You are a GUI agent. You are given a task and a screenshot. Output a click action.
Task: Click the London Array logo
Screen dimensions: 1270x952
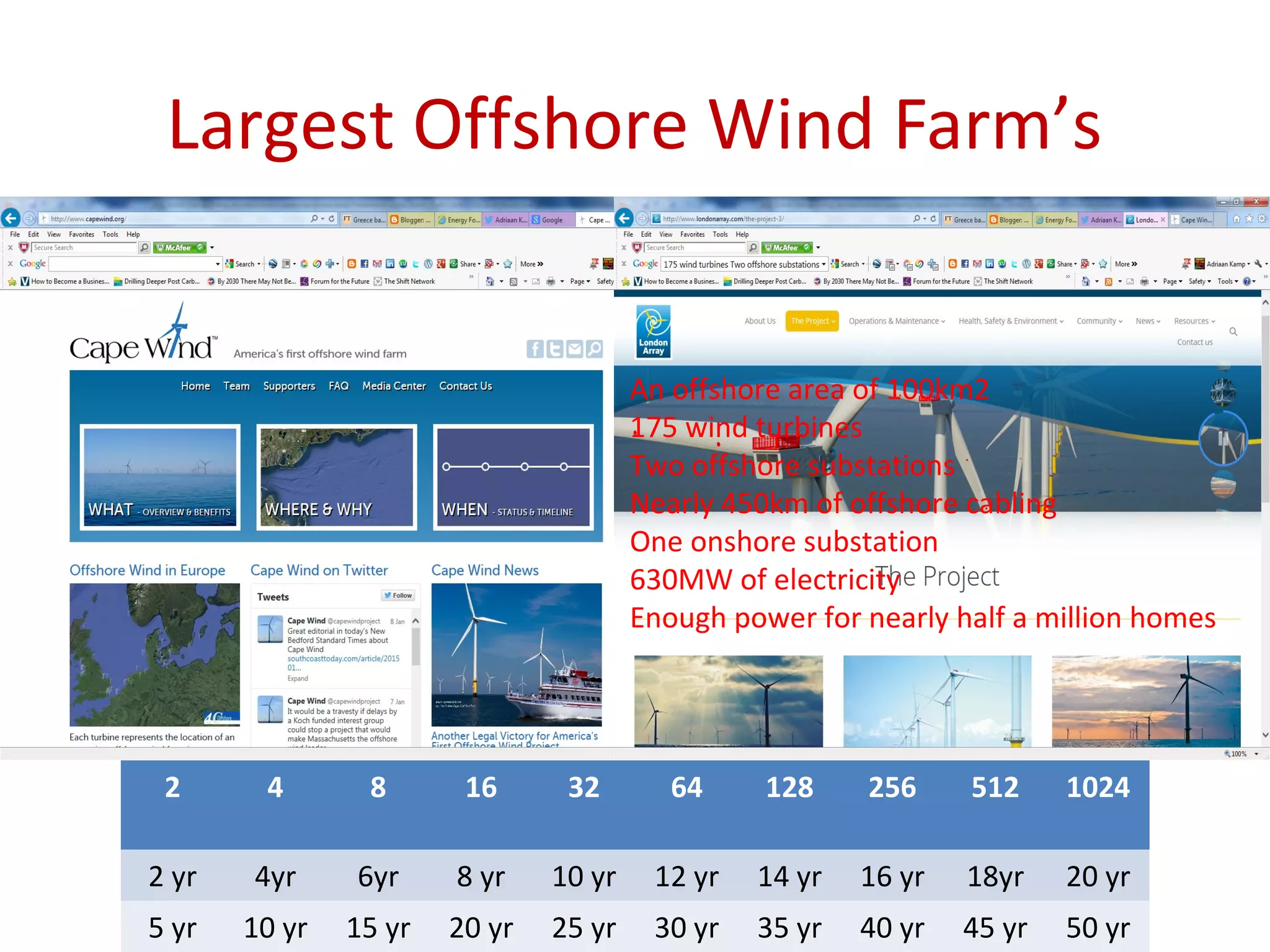point(654,332)
